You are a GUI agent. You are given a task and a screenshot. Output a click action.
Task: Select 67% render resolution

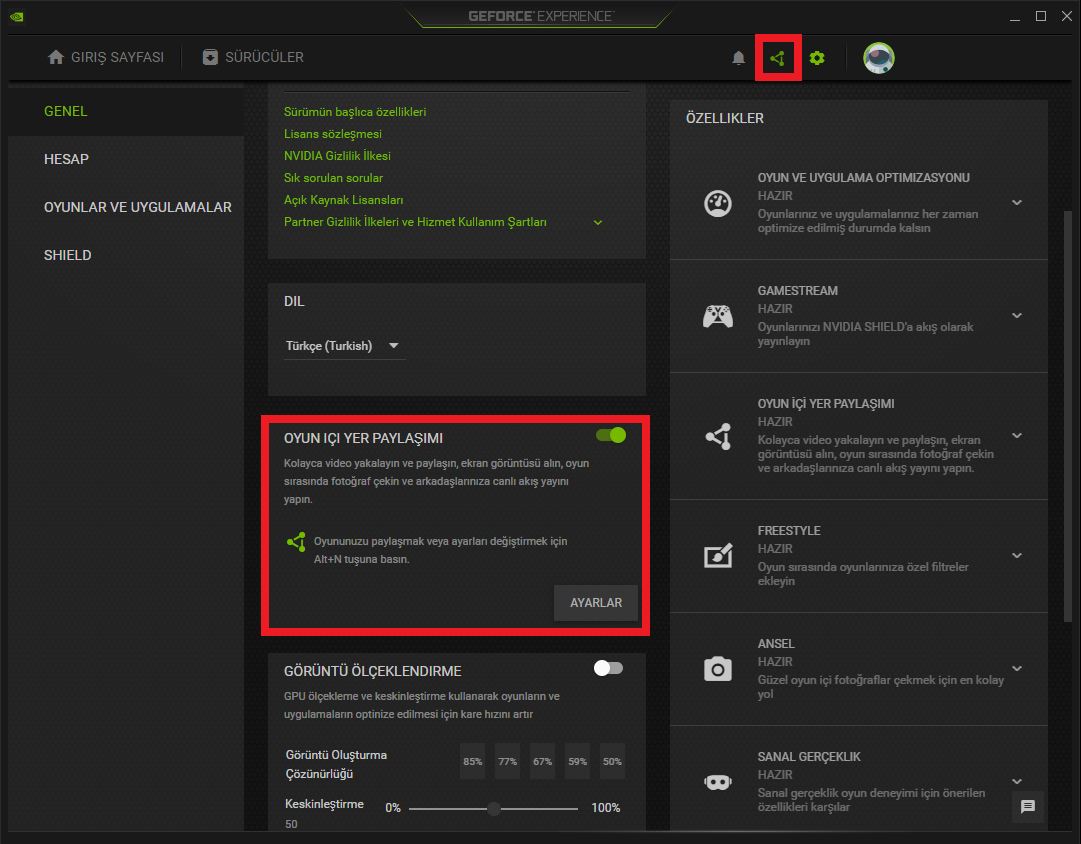[543, 761]
